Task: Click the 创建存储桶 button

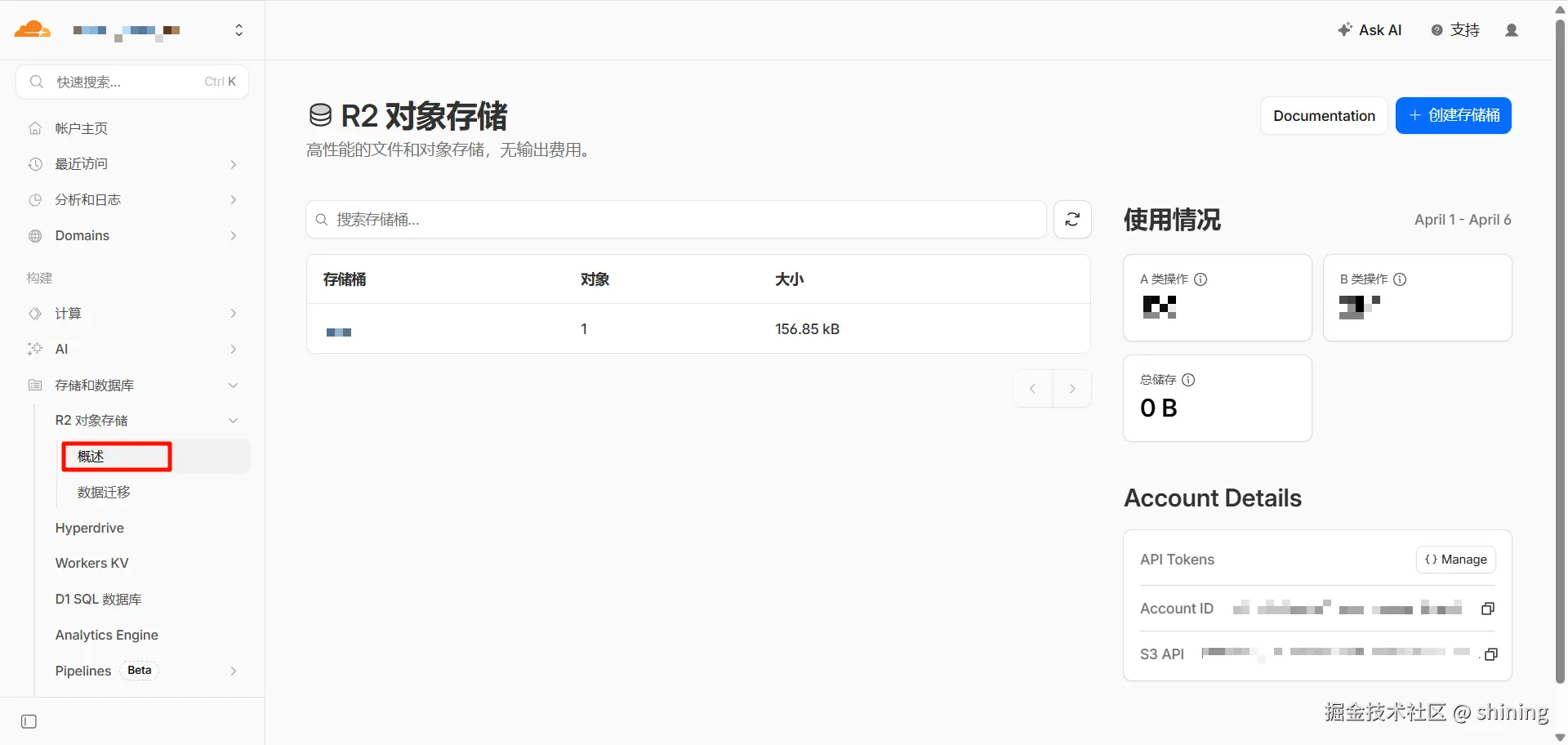Action: [1454, 115]
